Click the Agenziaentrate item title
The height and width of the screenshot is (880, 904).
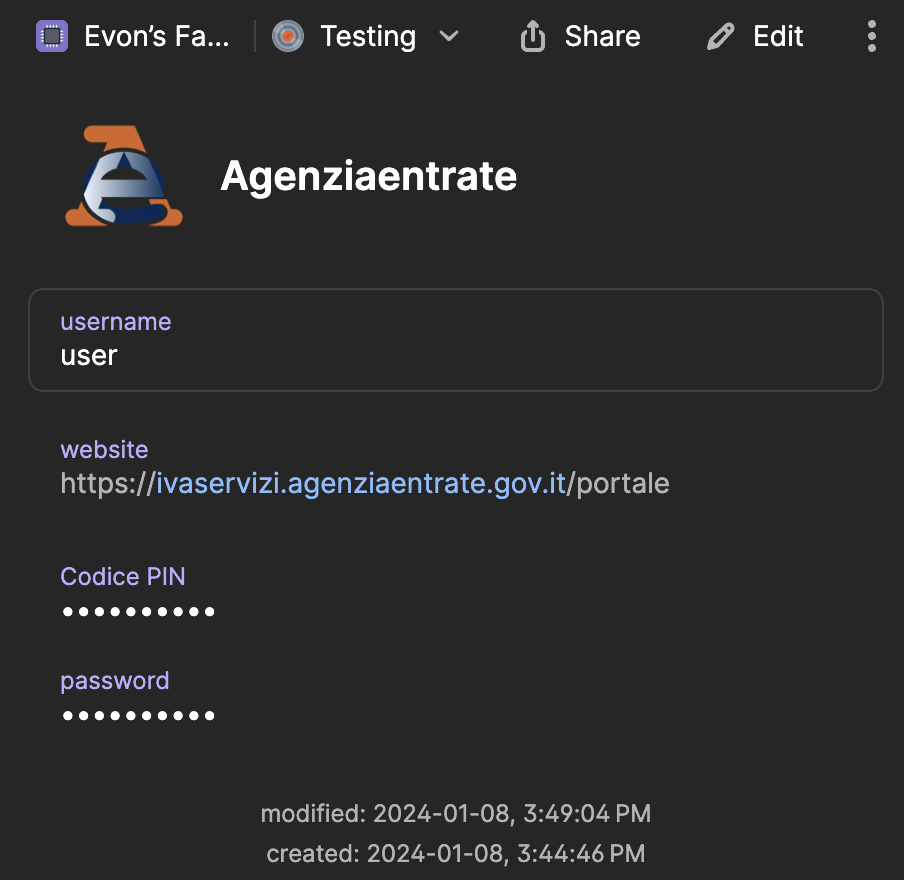[368, 176]
